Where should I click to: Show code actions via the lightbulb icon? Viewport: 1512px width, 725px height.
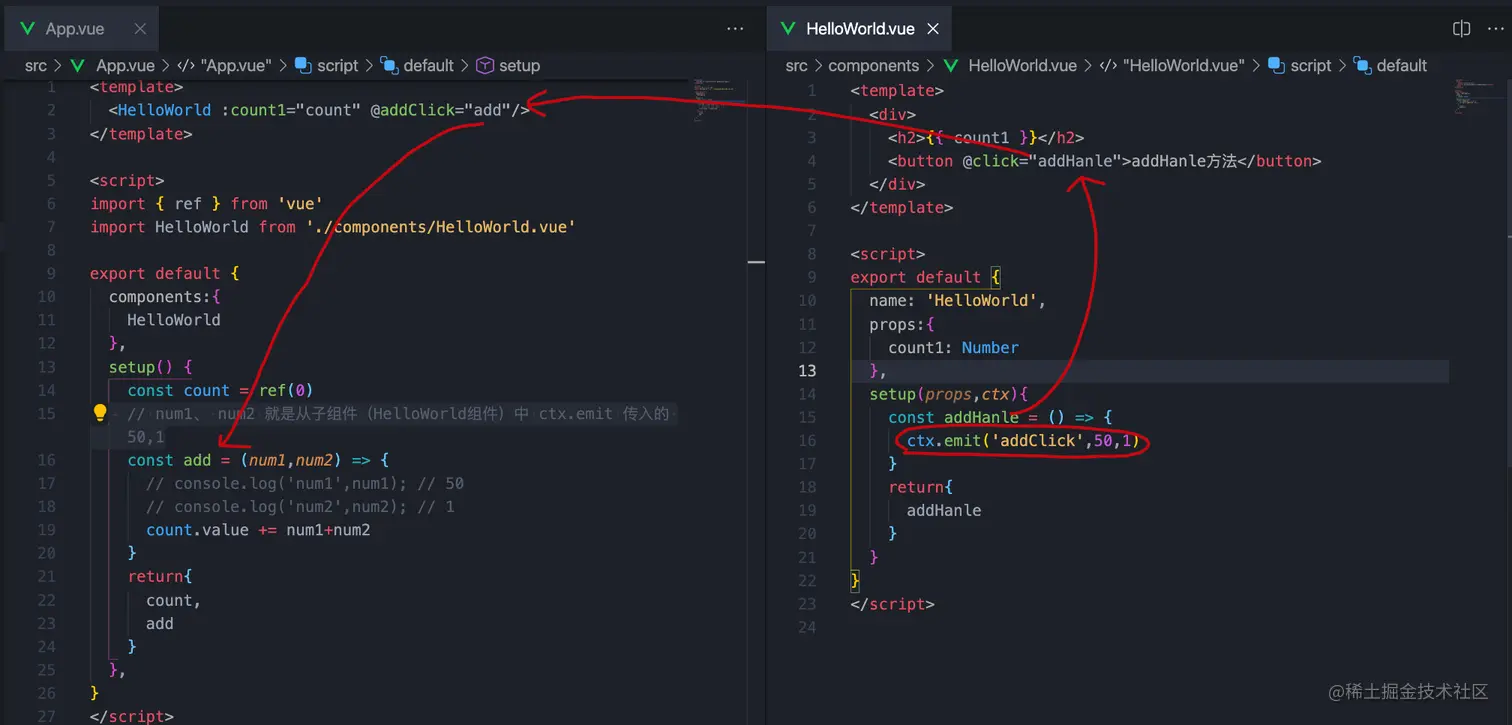tap(100, 412)
